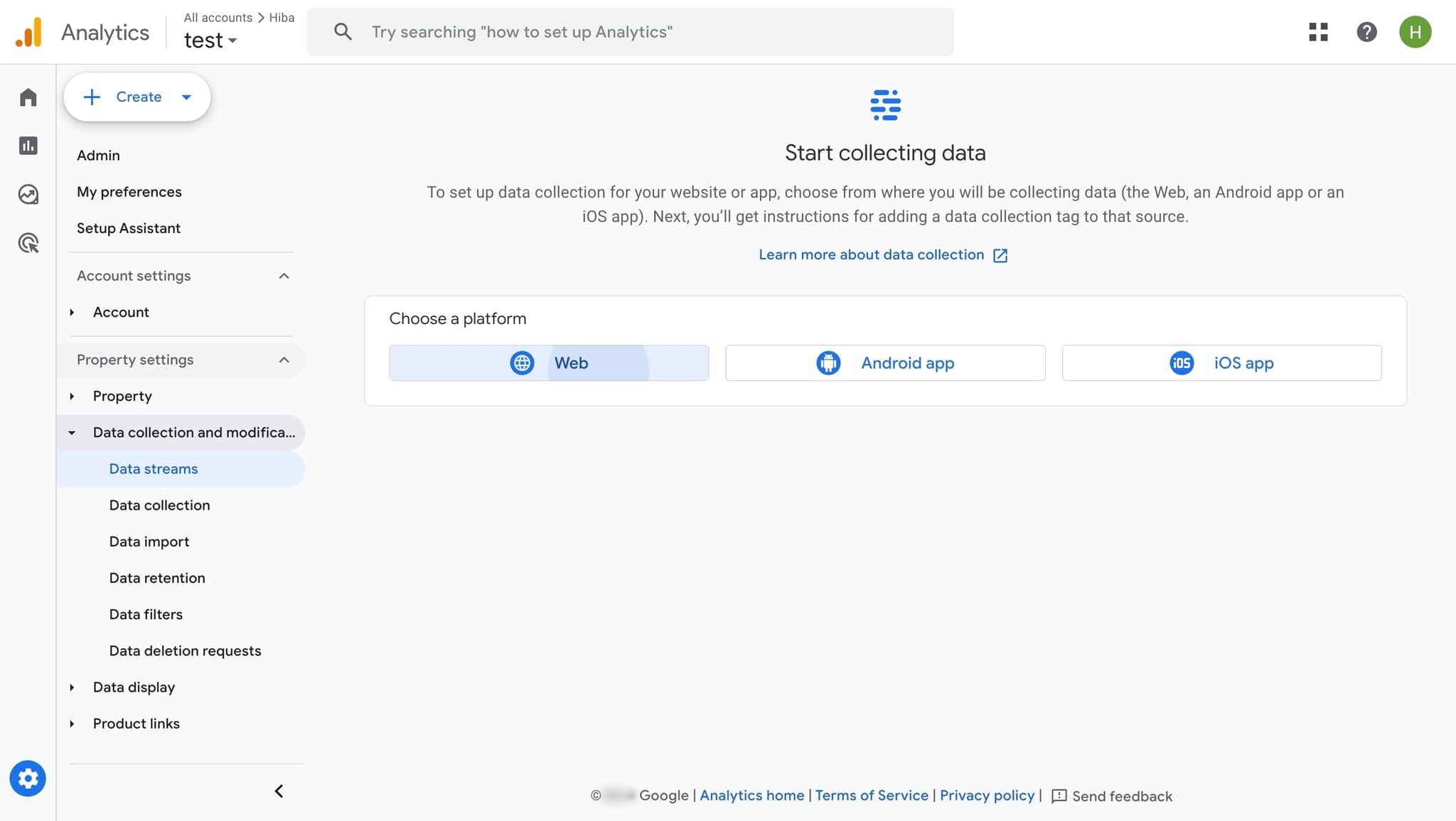The height and width of the screenshot is (821, 1456).
Task: Collapse the Account settings section
Action: coord(284,276)
